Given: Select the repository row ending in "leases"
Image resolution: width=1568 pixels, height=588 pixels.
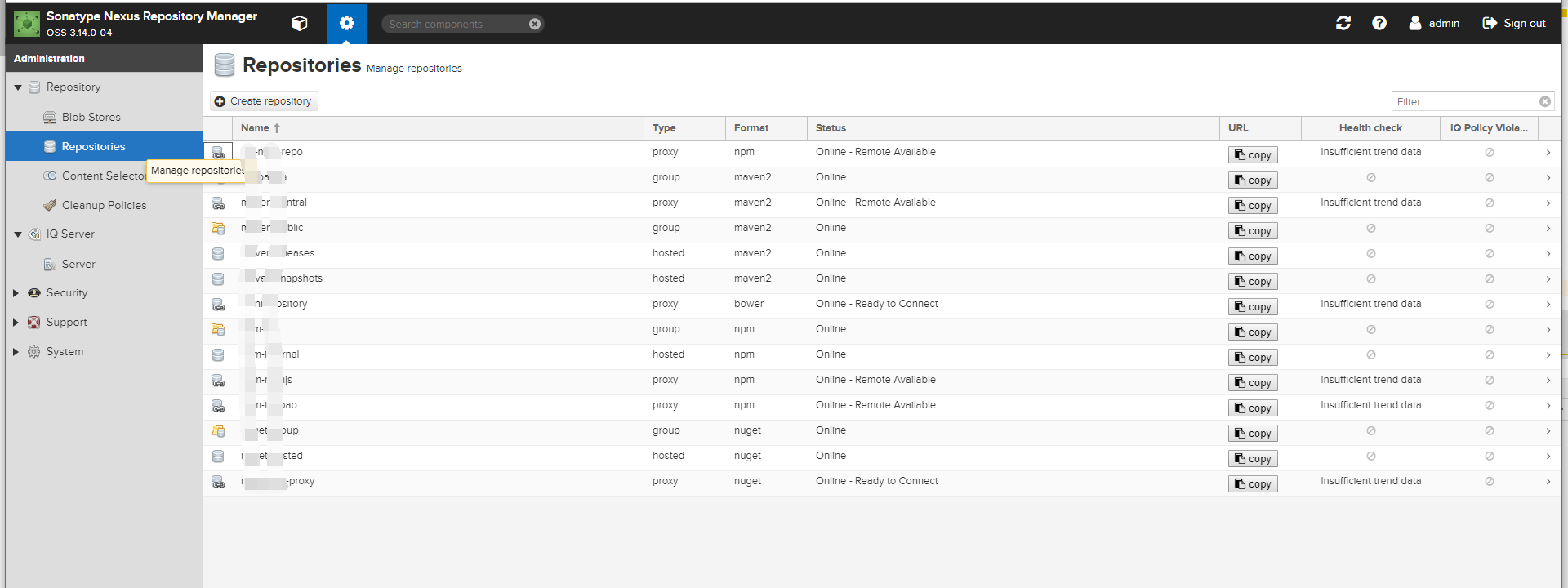Looking at the screenshot, I should point(882,254).
